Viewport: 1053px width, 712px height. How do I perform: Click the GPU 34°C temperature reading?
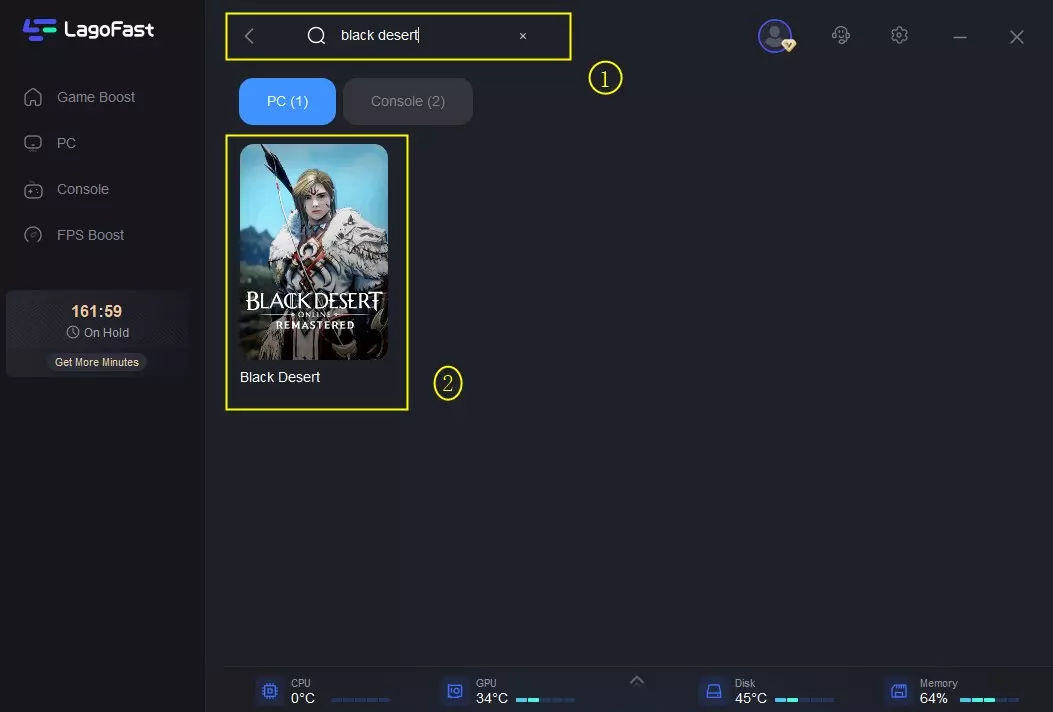492,699
